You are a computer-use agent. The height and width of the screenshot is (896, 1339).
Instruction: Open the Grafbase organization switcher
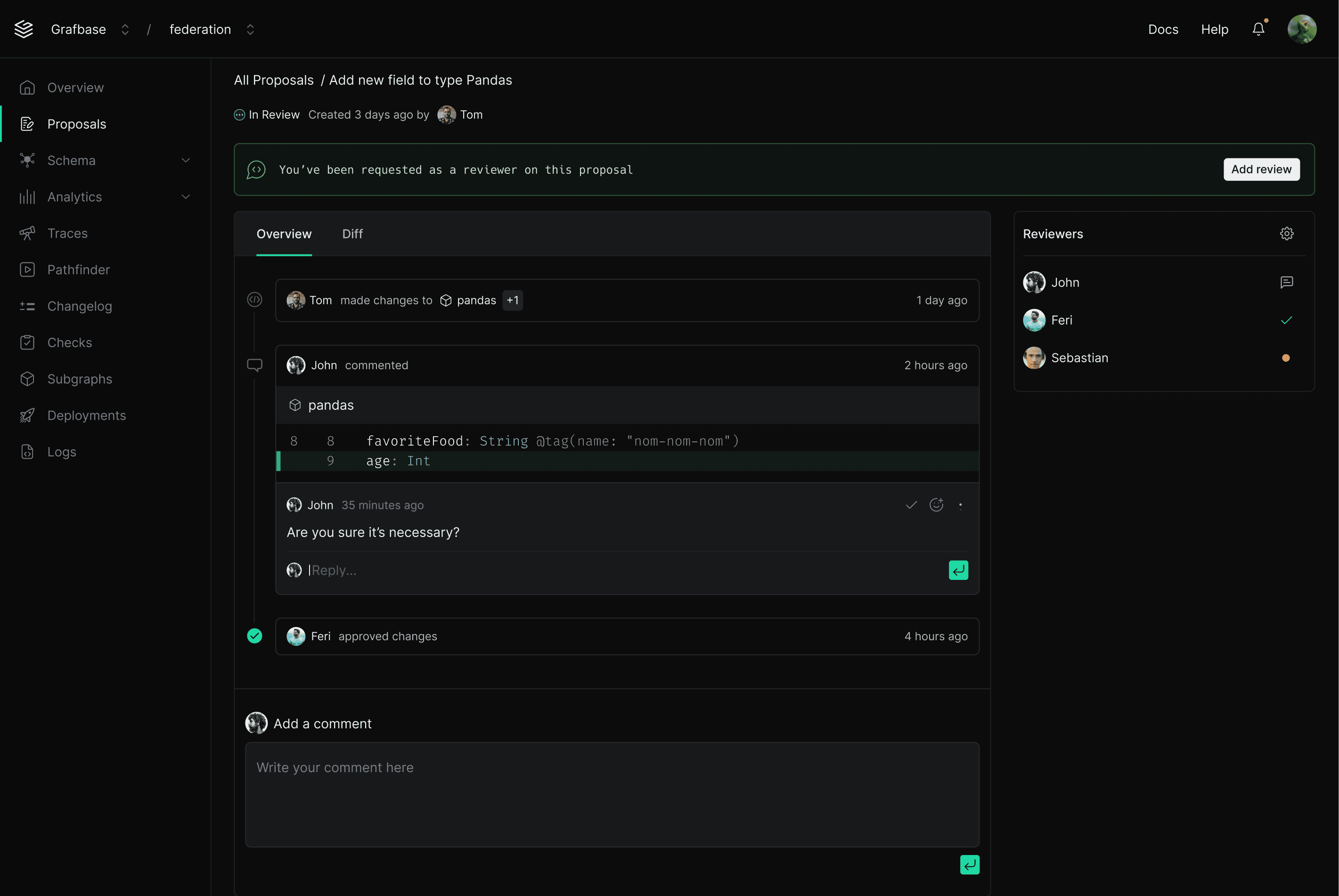(124, 29)
